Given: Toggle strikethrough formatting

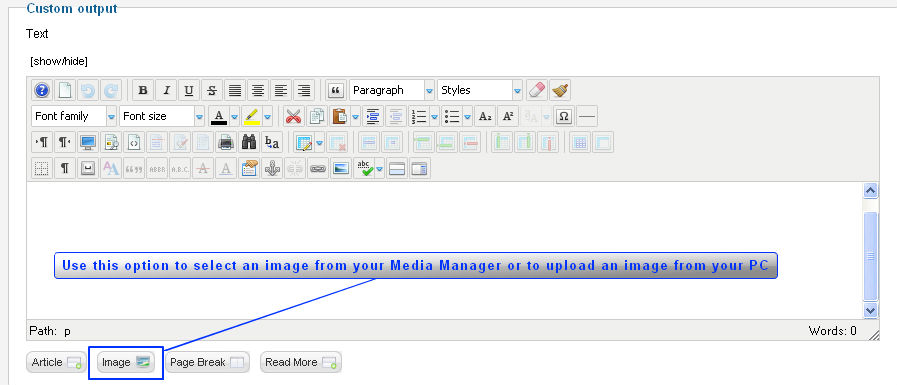Looking at the screenshot, I should click(x=212, y=90).
